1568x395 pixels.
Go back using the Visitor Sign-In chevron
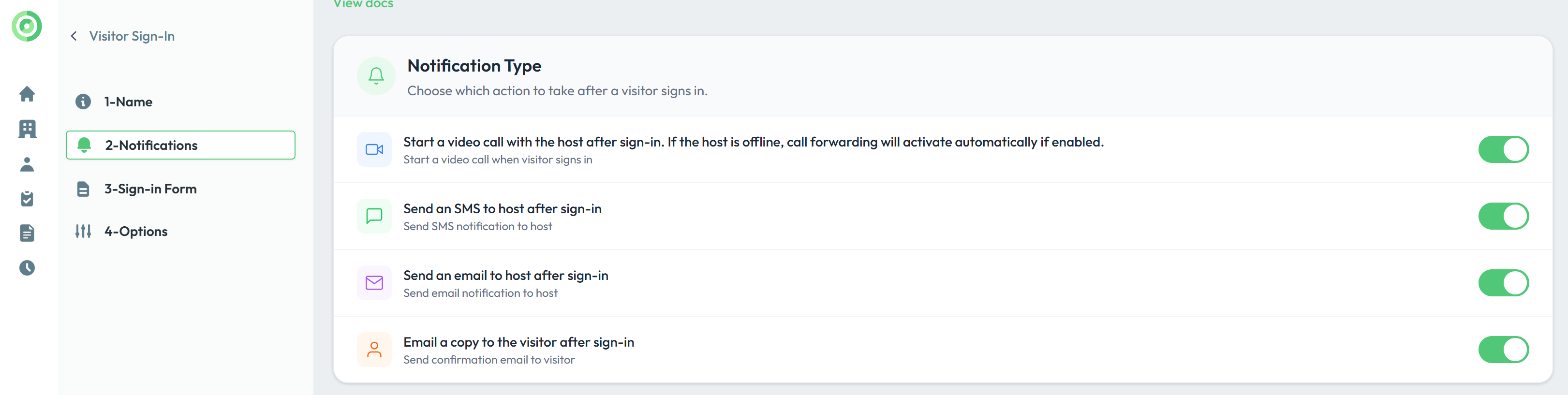(74, 37)
